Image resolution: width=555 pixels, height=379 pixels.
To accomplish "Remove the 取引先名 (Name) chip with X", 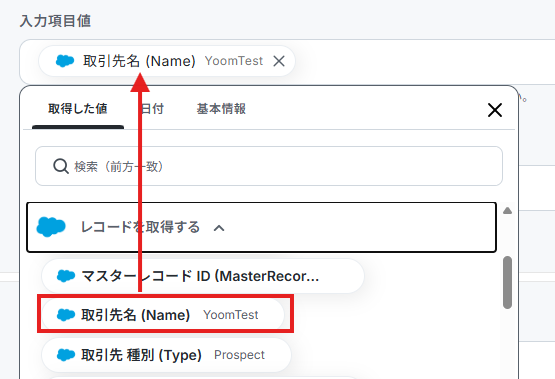I will coord(279,61).
